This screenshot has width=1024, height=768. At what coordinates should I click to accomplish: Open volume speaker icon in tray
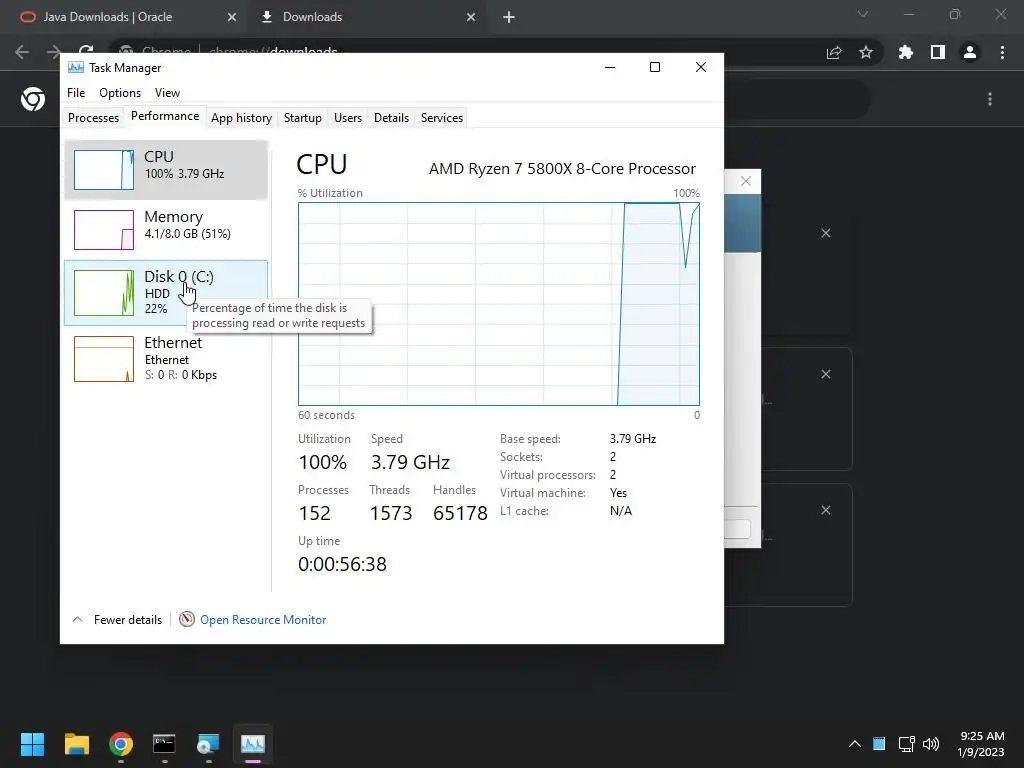pos(931,744)
